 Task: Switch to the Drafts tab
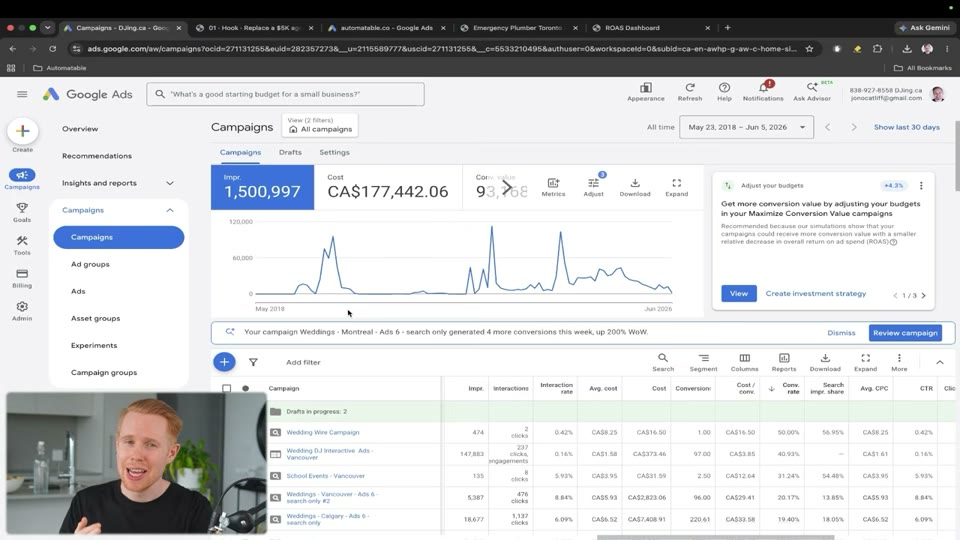click(x=290, y=152)
